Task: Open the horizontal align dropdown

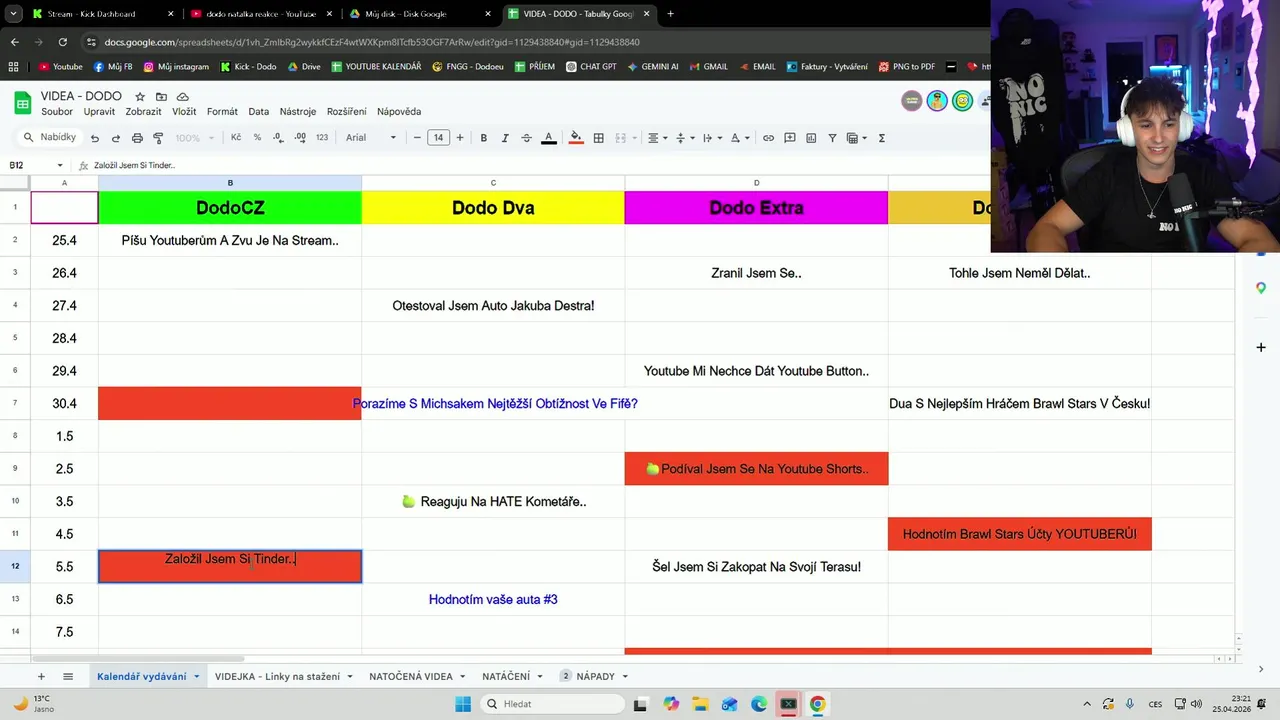Action: click(x=656, y=138)
